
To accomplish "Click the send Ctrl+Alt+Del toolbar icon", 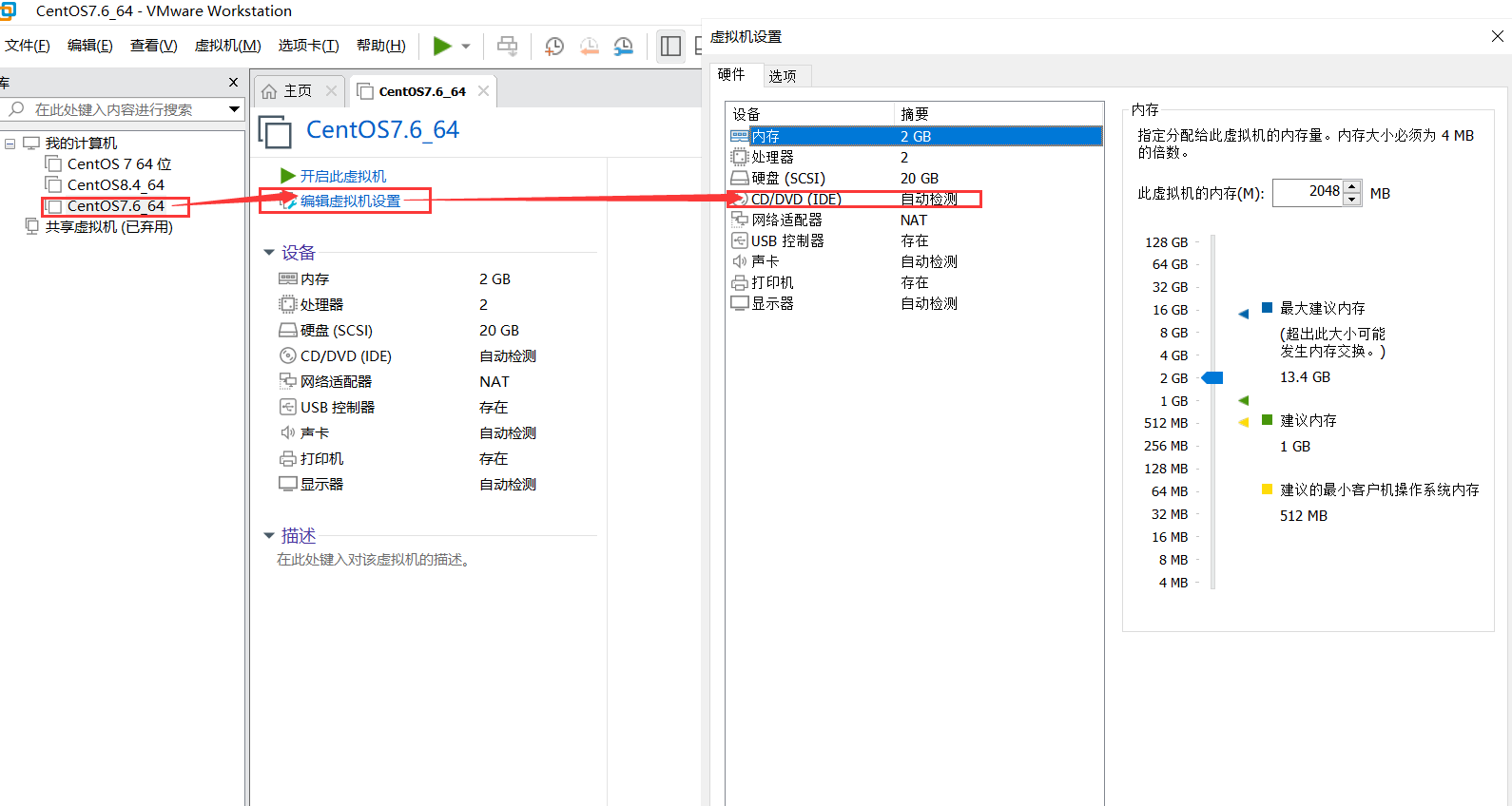I will click(508, 46).
